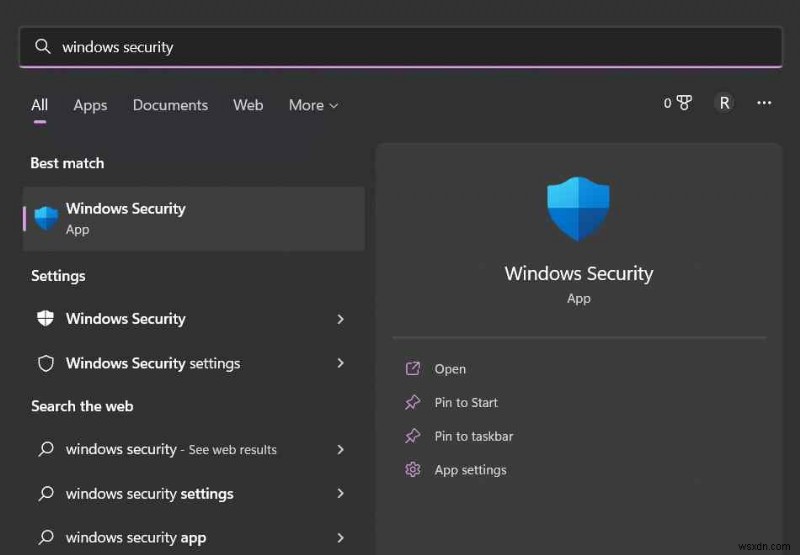This screenshot has height=555, width=800.
Task: Expand the 'windows security app' web suggestion chevron
Action: click(340, 538)
